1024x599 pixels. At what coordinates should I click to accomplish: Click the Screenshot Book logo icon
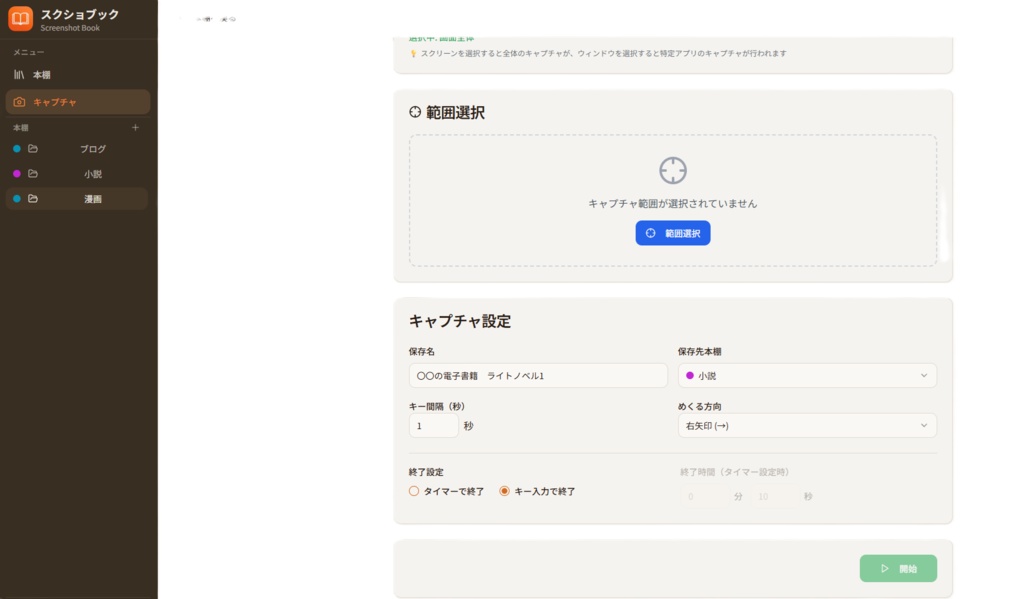tap(20, 17)
